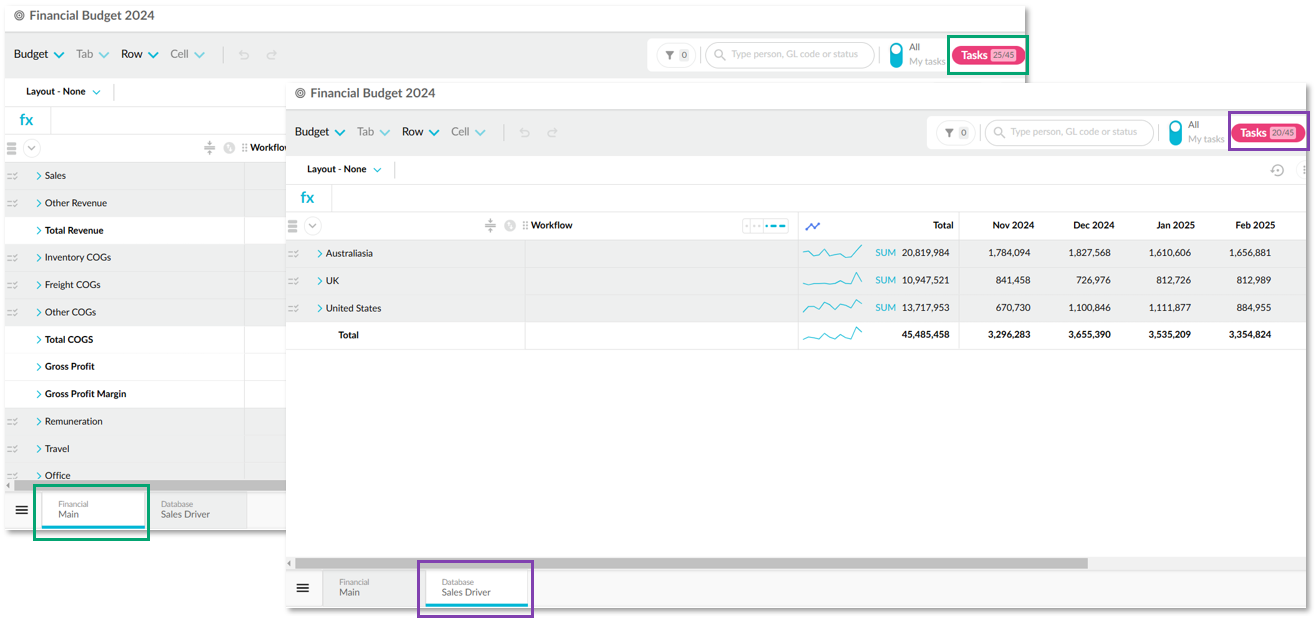This screenshot has height=619, width=1315.
Task: Open the Layout - None dropdown in the front window
Action: 344,170
